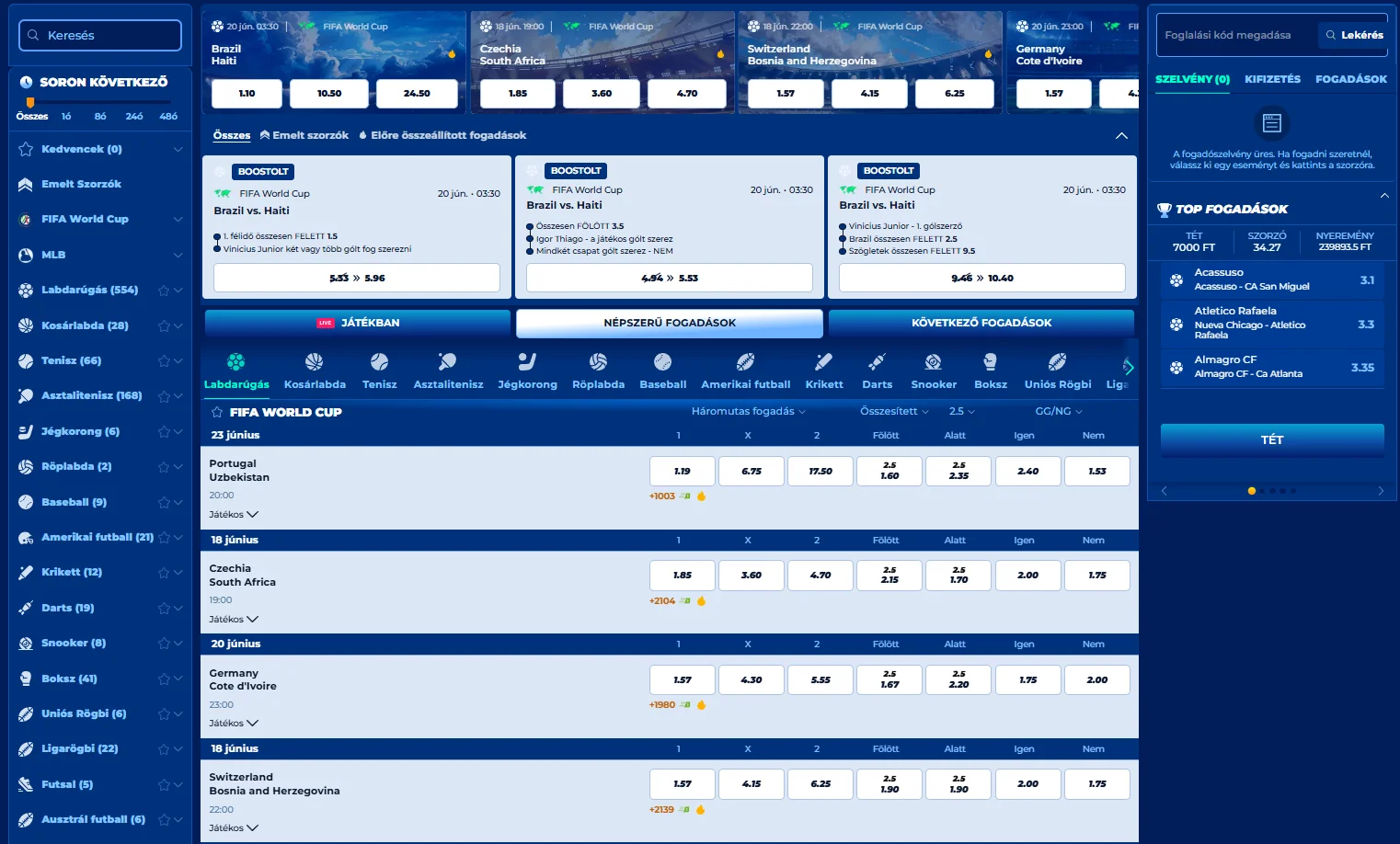This screenshot has height=844, width=1400.
Task: Choose the Kosárlabda icon in sports carousel
Action: pos(315,362)
